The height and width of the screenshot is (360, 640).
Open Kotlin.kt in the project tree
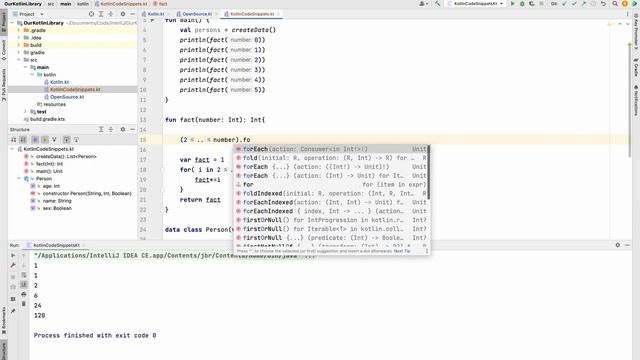pyautogui.click(x=60, y=82)
